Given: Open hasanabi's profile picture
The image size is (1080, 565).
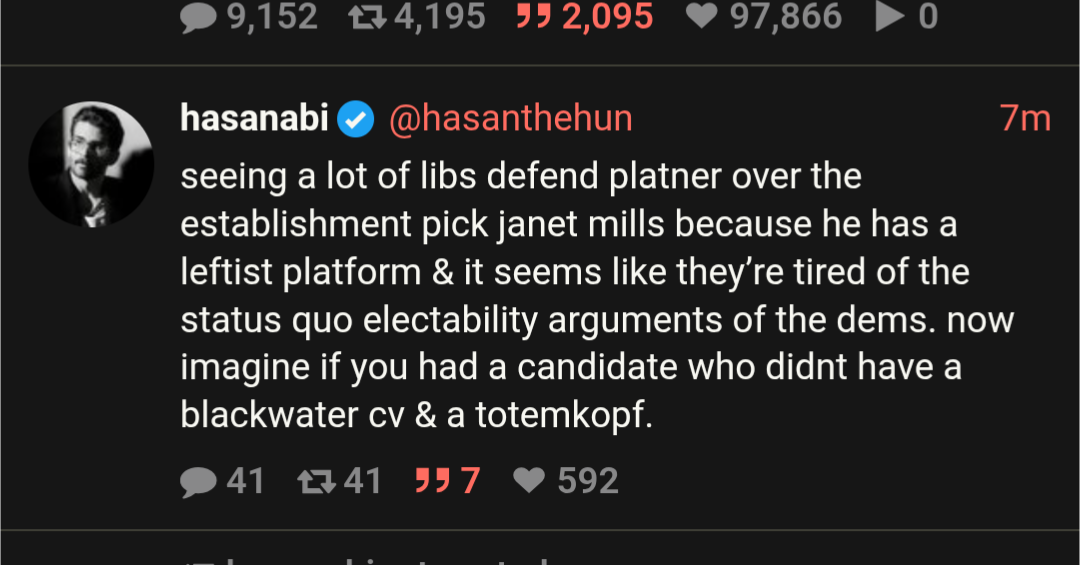Looking at the screenshot, I should click(91, 164).
